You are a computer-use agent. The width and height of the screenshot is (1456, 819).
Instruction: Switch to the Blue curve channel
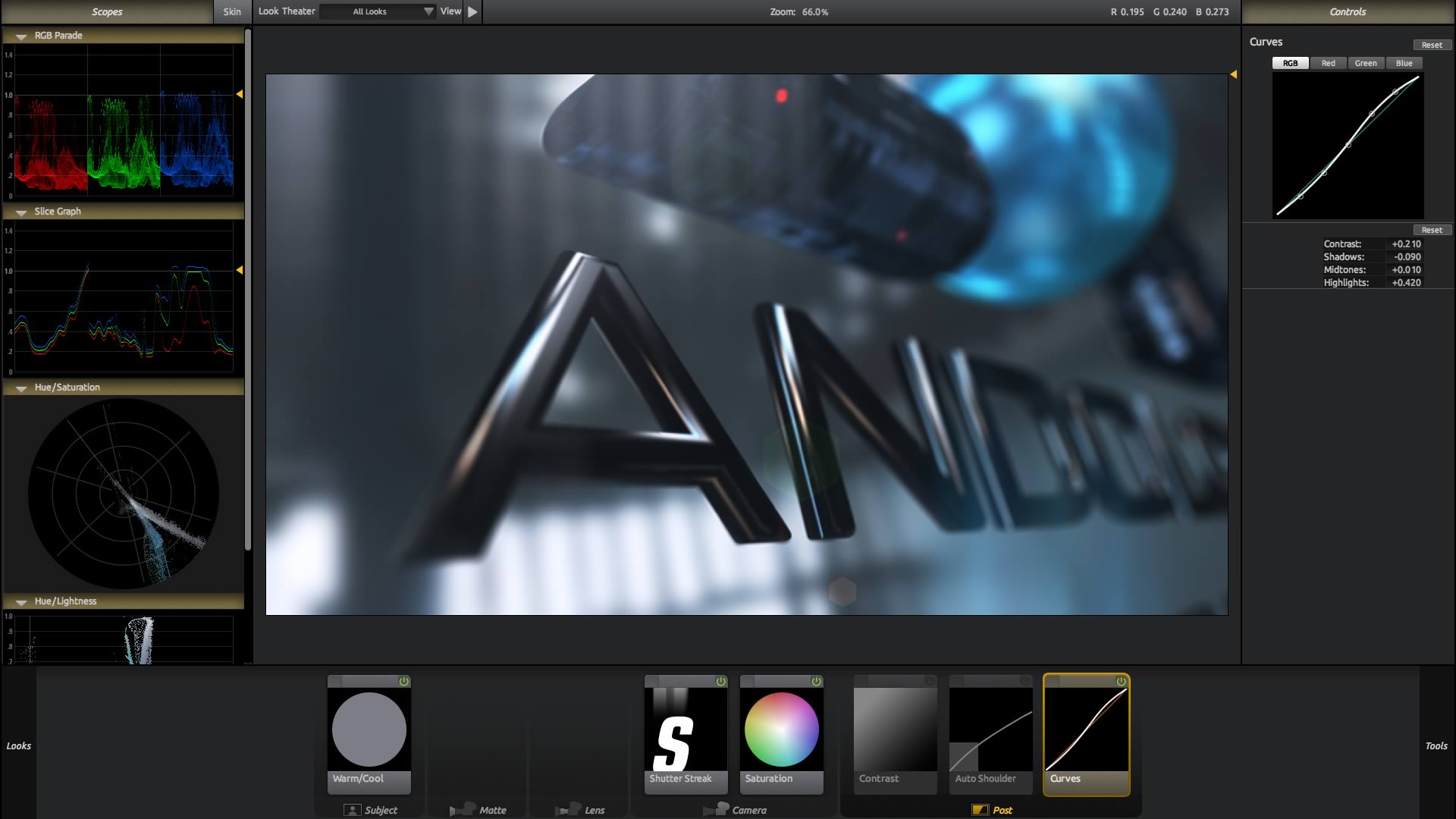[x=1404, y=63]
